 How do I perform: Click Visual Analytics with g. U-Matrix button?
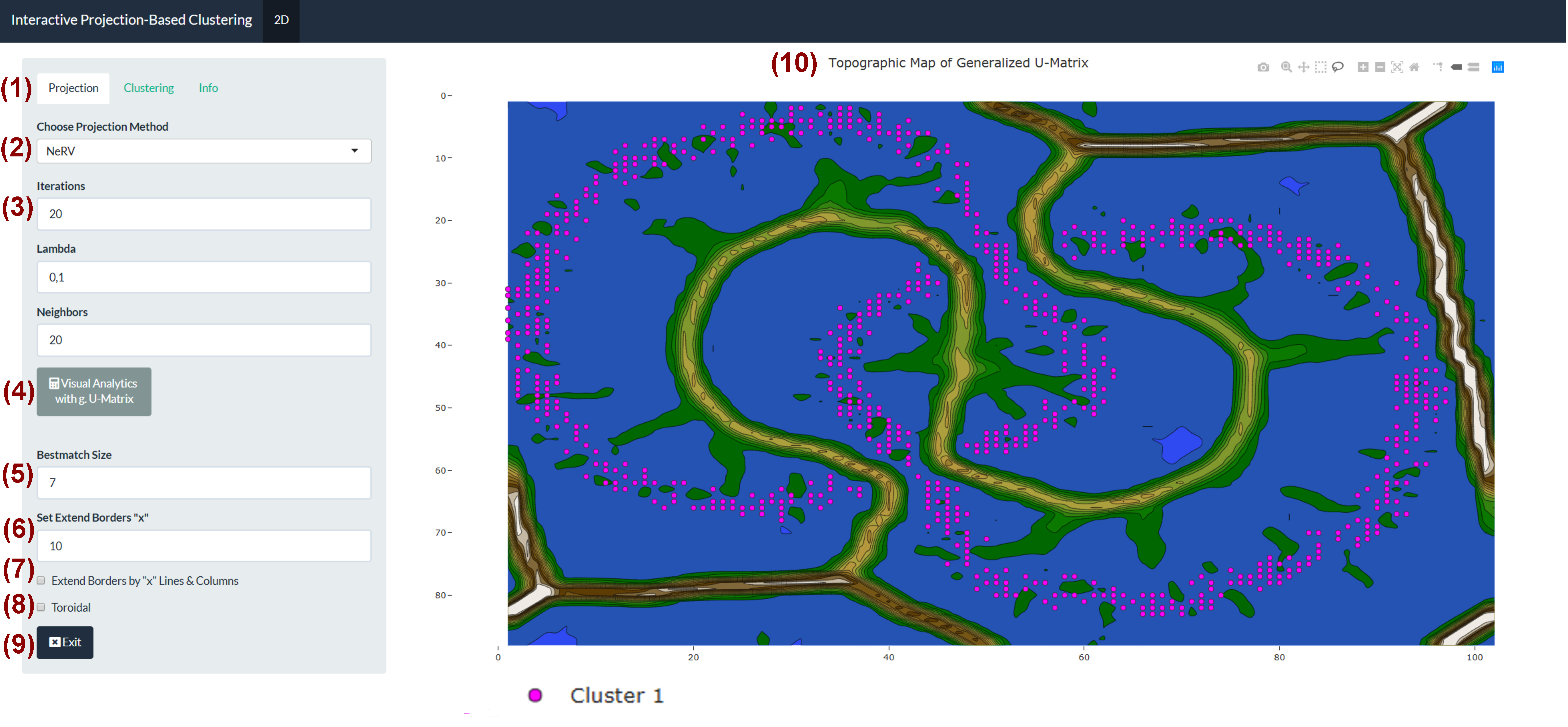pyautogui.click(x=94, y=392)
